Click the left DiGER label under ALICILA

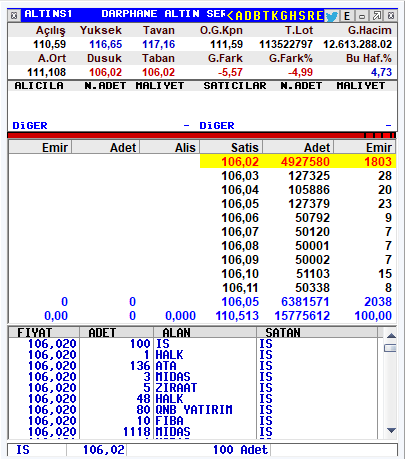(x=30, y=126)
